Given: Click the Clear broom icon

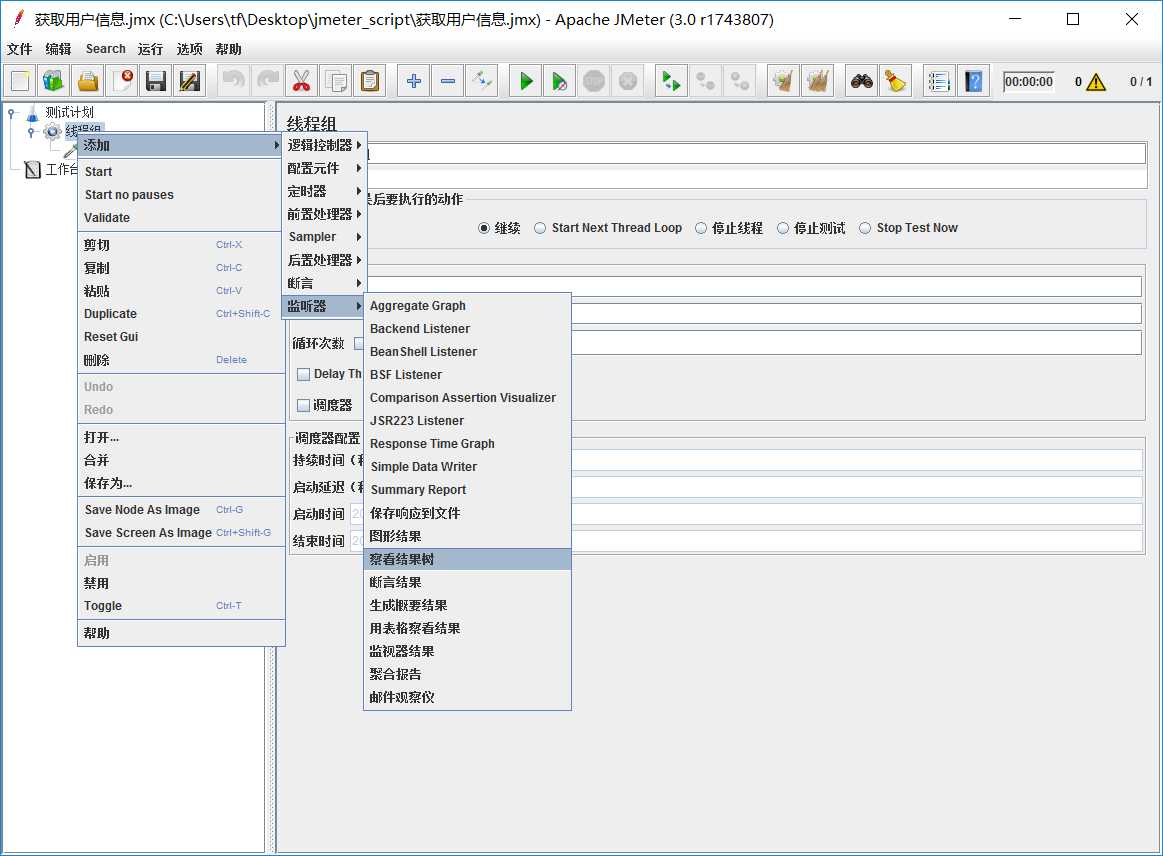Looking at the screenshot, I should tap(783, 81).
